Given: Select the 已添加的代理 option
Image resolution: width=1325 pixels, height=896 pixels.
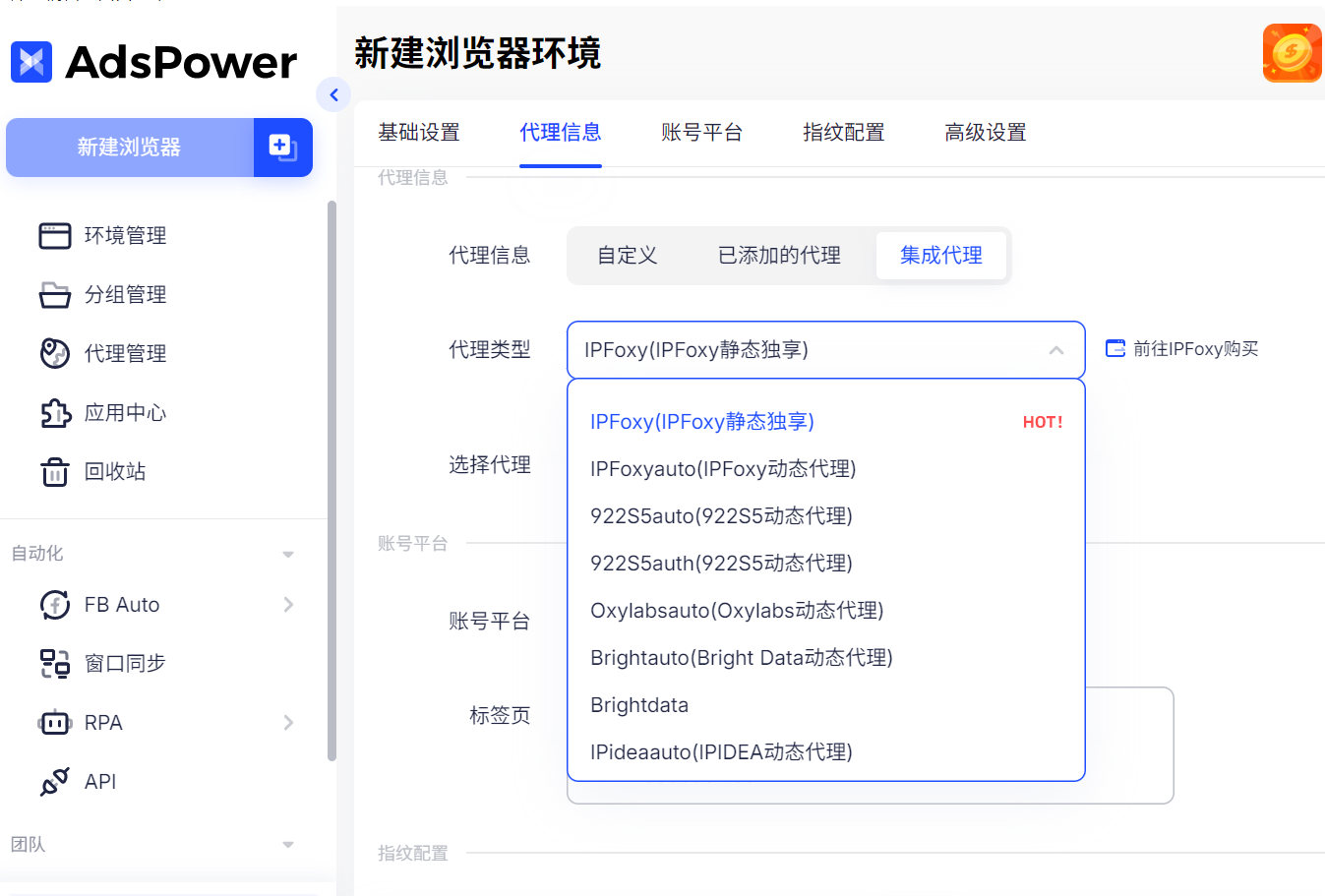Looking at the screenshot, I should (x=779, y=256).
